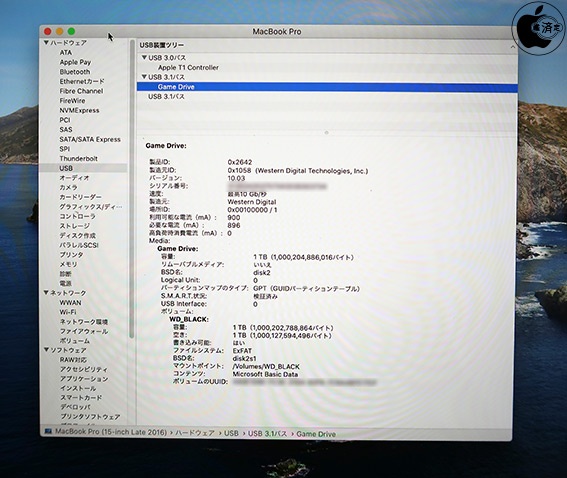Screen dimensions: 567x478
Task: Collapse the ネットワーク section triangle
Action: pos(46,293)
